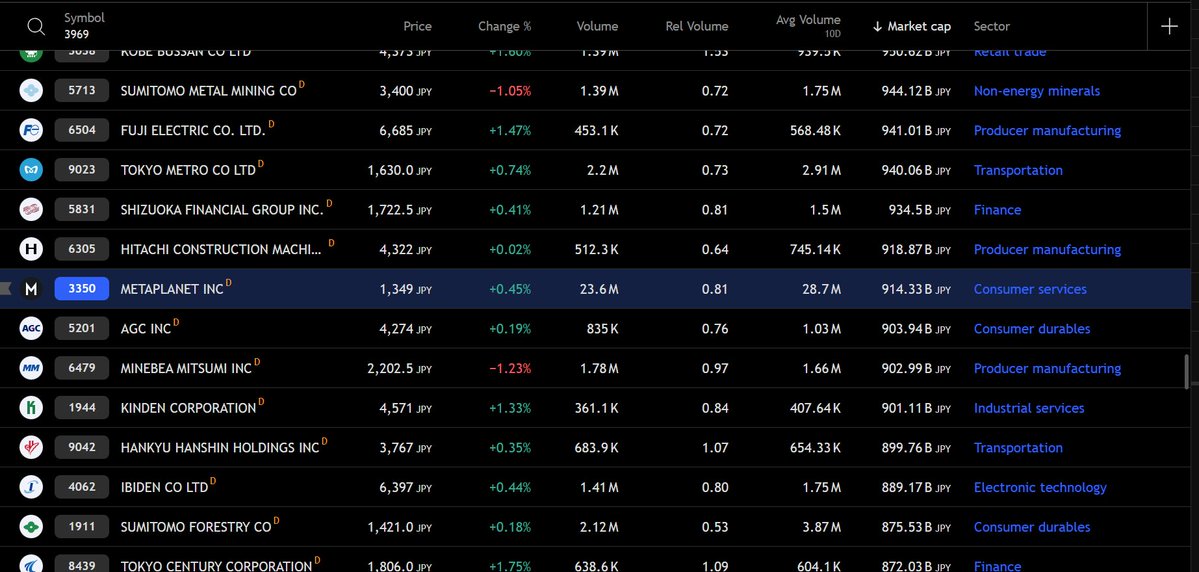Add a column with plus icon
Screen dimensions: 1199x572
coord(1169,26)
